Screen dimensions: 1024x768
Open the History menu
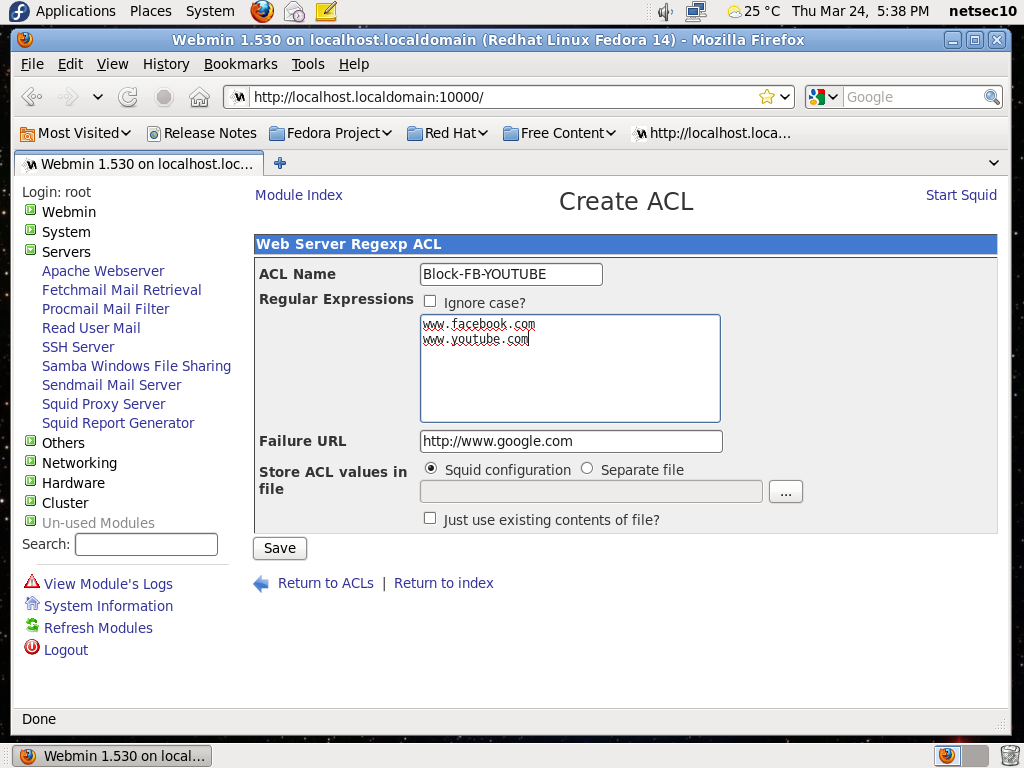(x=166, y=64)
